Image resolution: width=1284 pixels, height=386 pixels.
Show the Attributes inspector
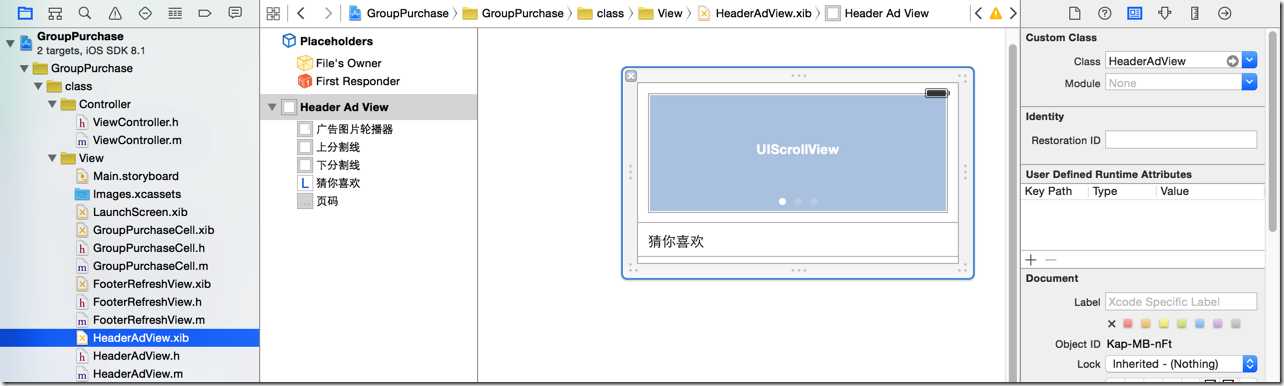click(1165, 13)
